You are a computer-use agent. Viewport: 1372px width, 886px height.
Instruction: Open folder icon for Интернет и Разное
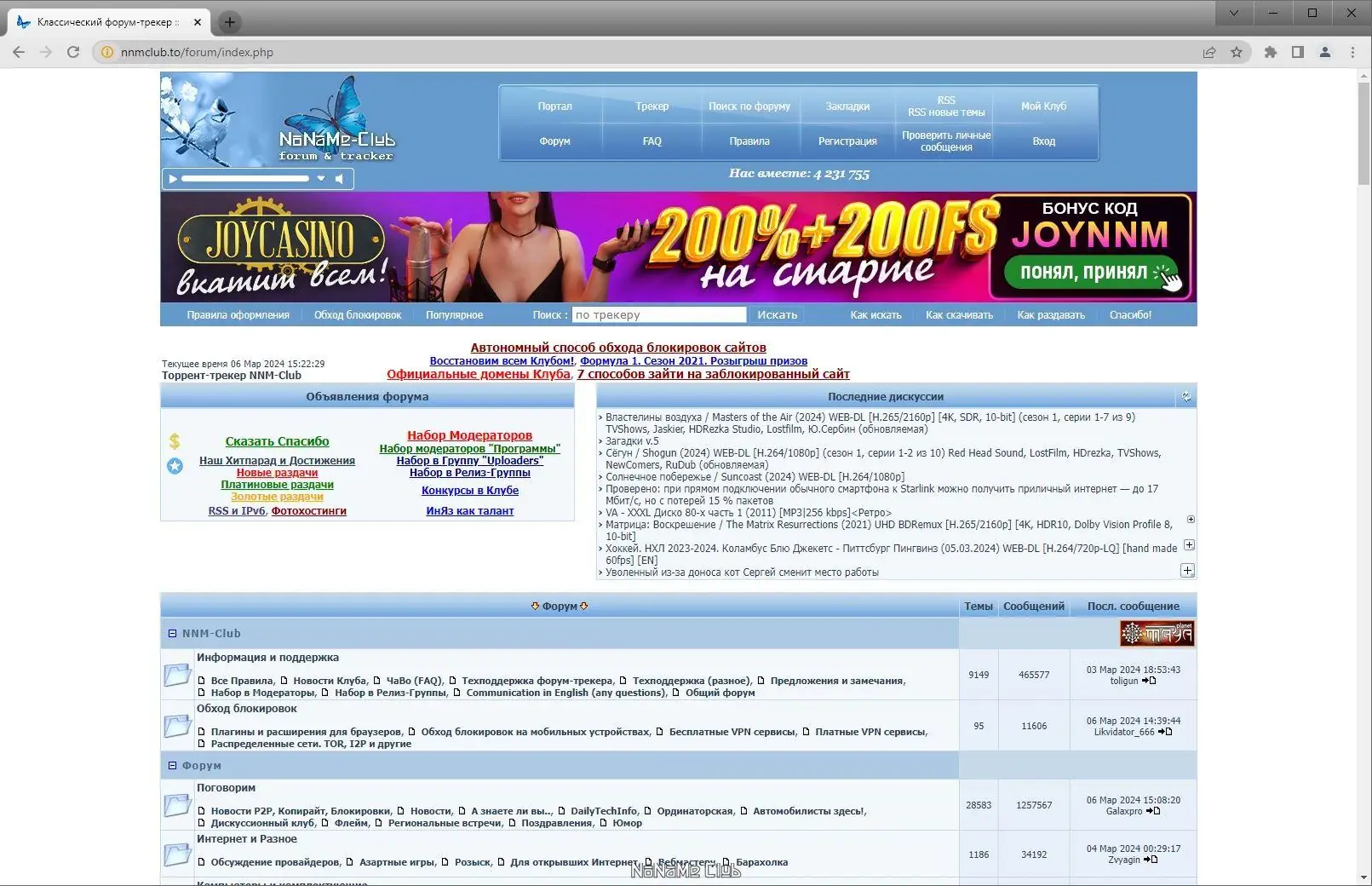(177, 854)
